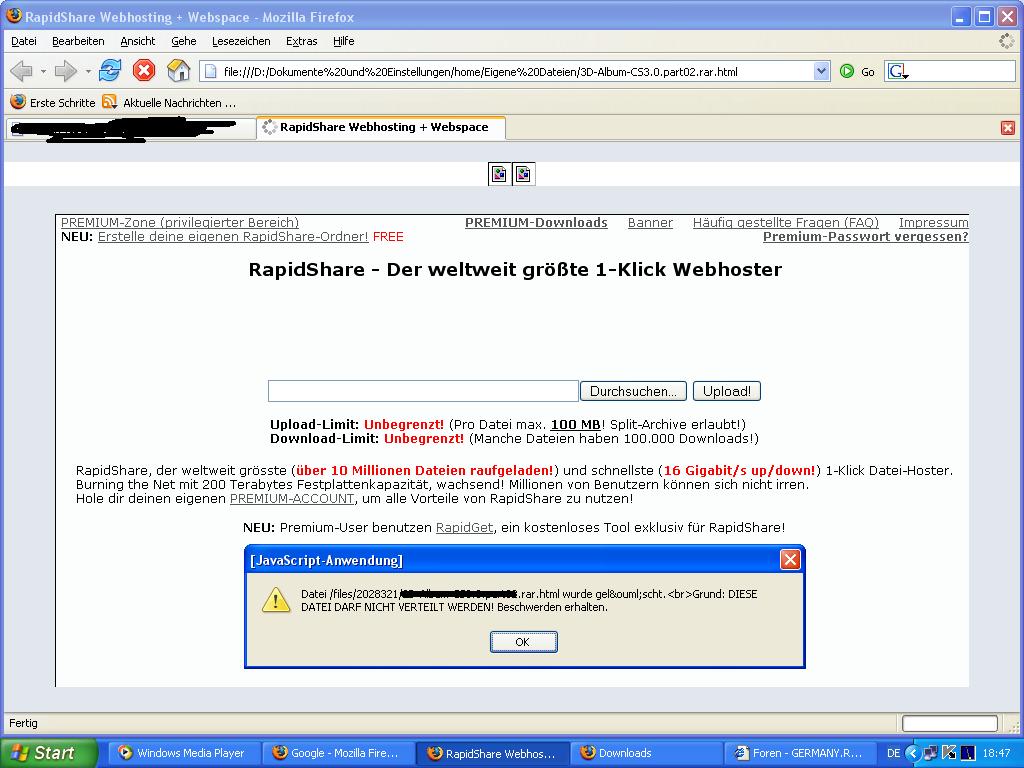Click the second broken image placeholder
This screenshot has height=768, width=1024.
(523, 174)
